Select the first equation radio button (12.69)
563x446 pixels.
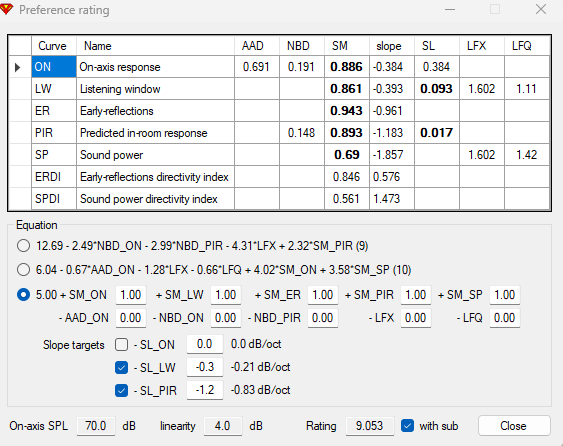[x=23, y=246]
